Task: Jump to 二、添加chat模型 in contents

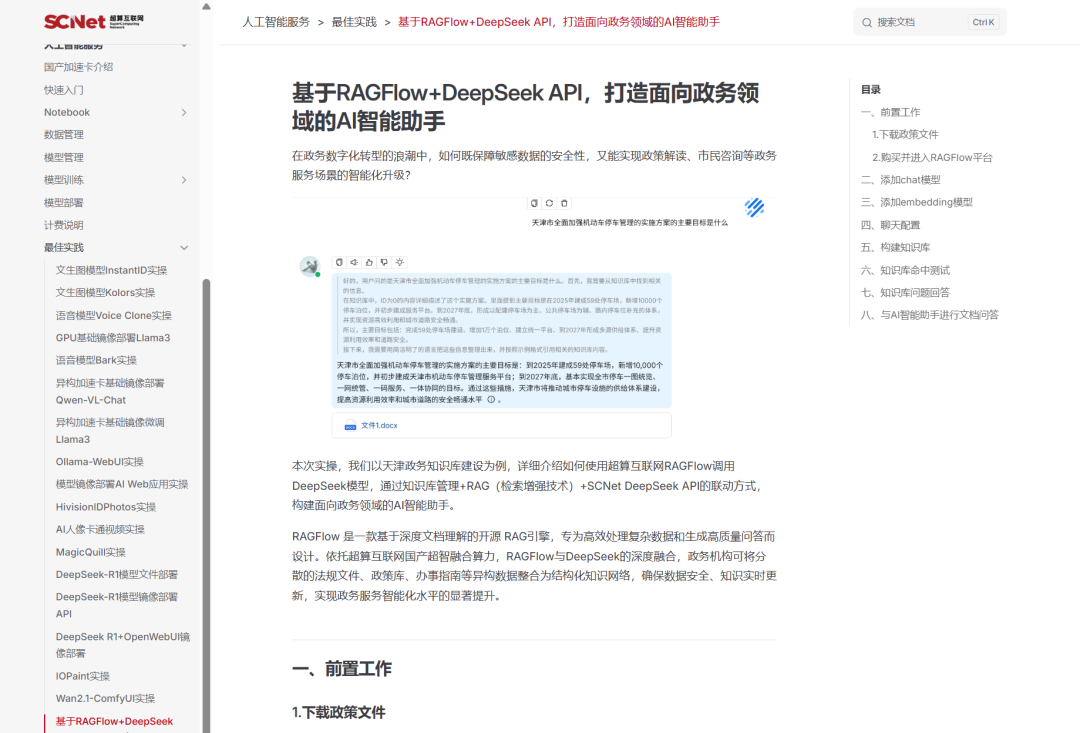Action: pos(900,180)
